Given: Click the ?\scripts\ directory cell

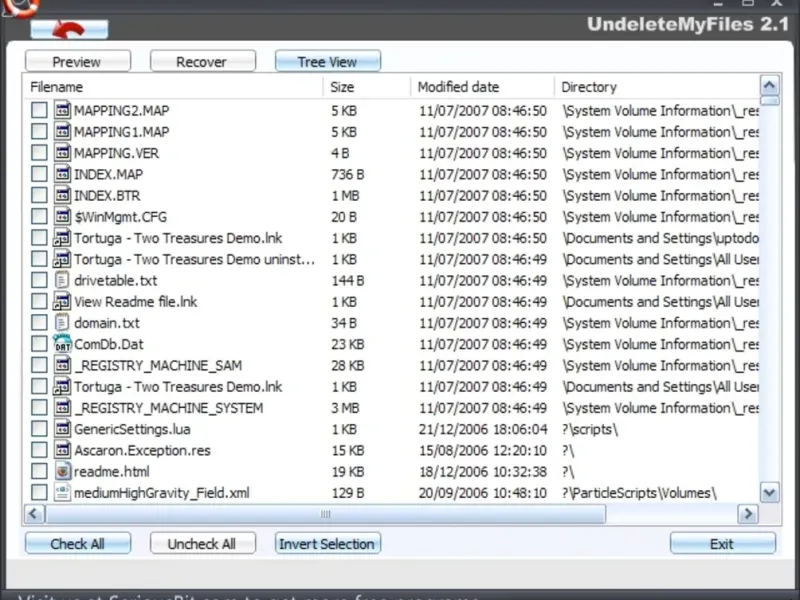Looking at the screenshot, I should (590, 430).
